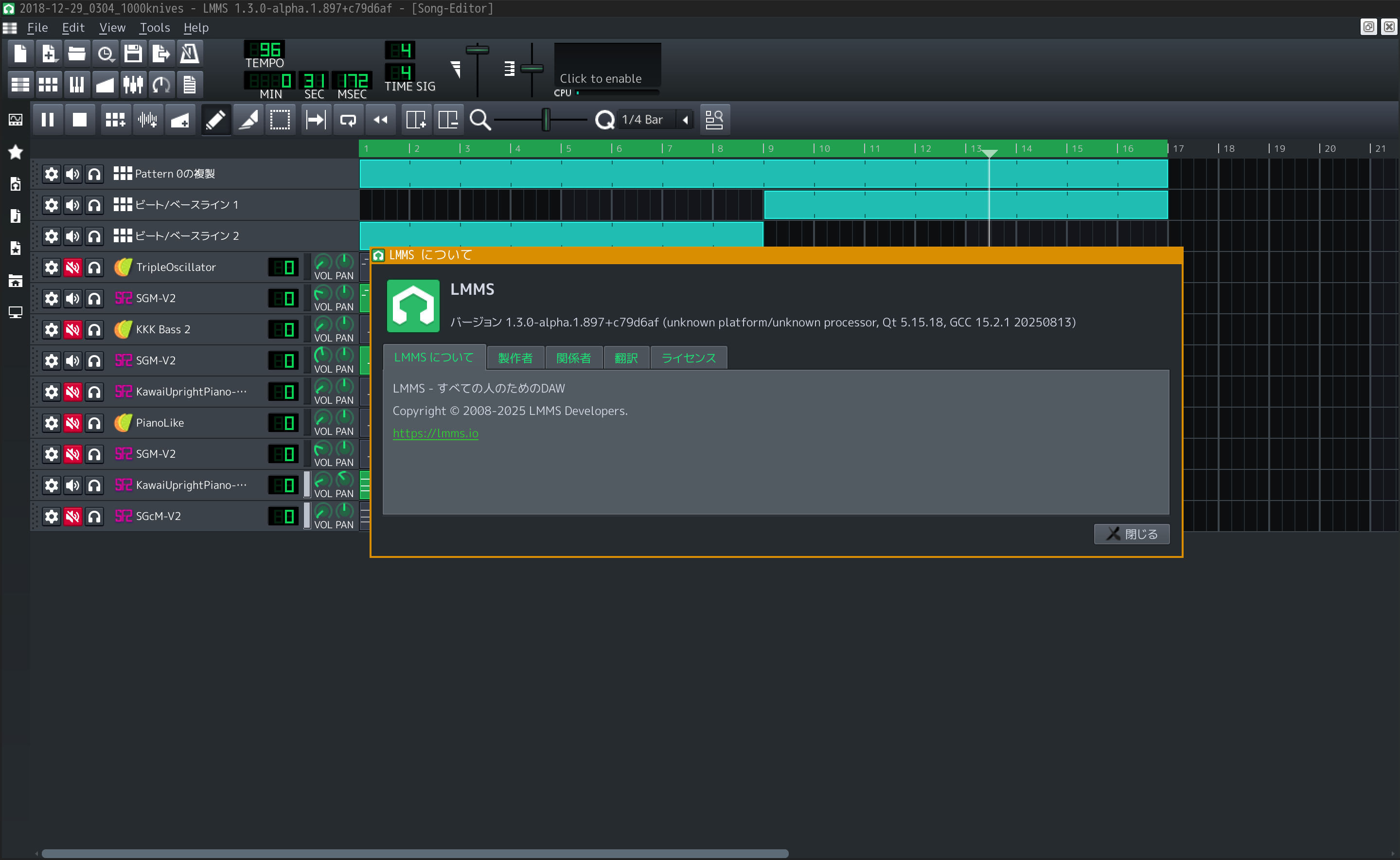Stop song playback
1400x860 pixels.
80,120
